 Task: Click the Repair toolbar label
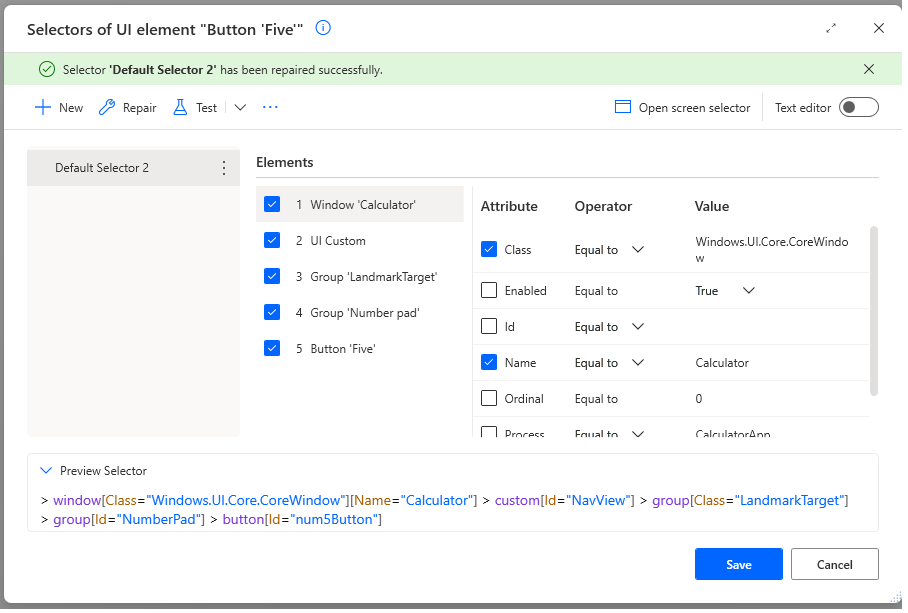point(140,108)
